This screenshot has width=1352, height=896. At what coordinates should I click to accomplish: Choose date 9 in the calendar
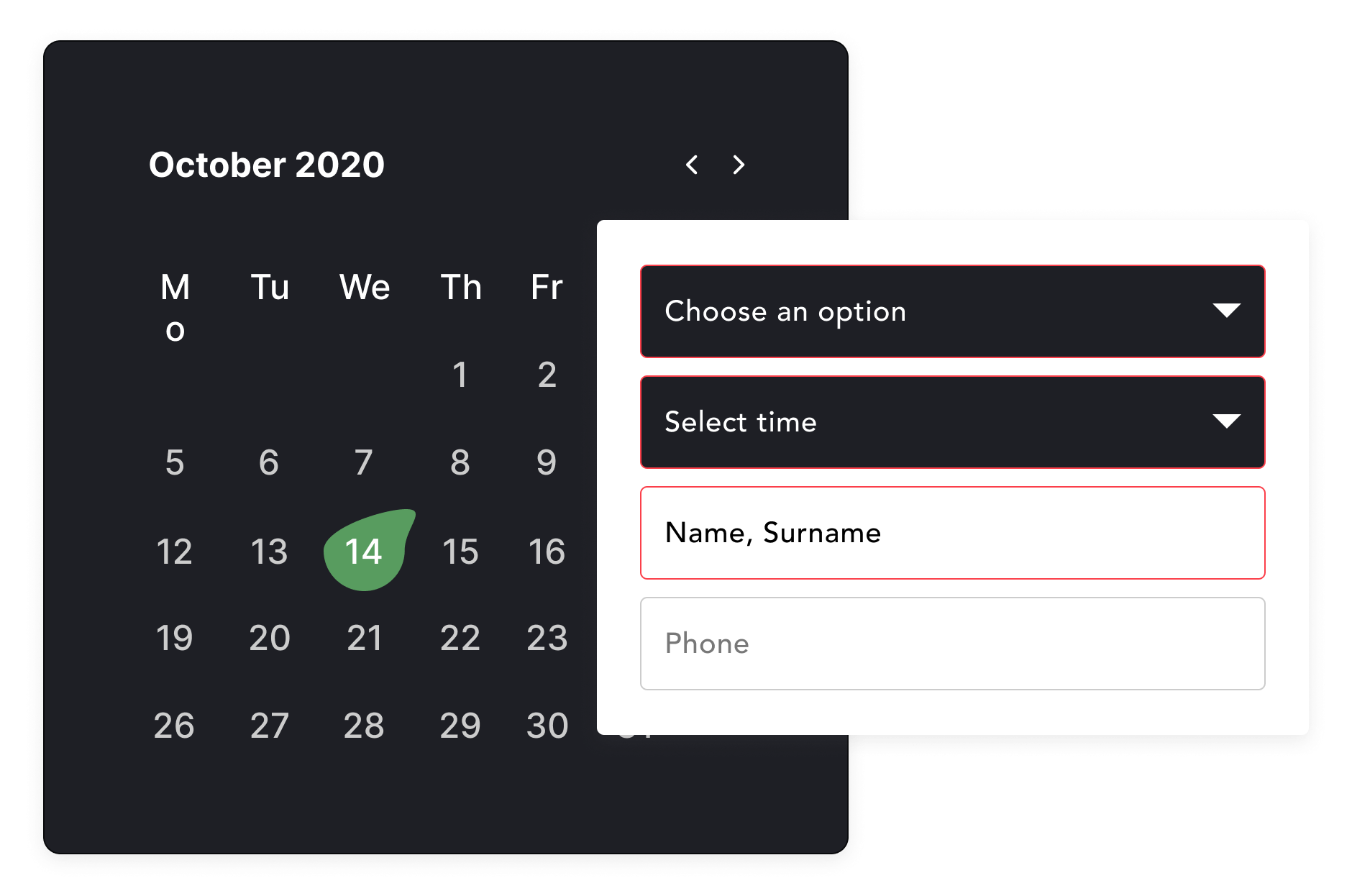(x=547, y=462)
